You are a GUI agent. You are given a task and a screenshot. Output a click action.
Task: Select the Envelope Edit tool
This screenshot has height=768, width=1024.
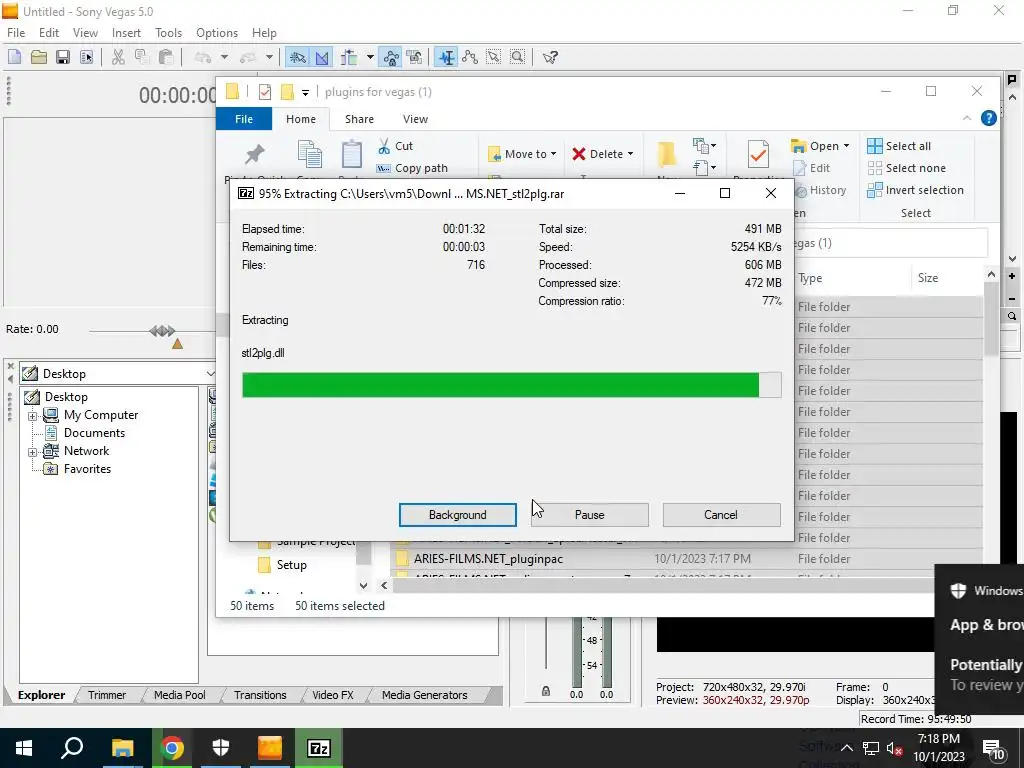470,57
